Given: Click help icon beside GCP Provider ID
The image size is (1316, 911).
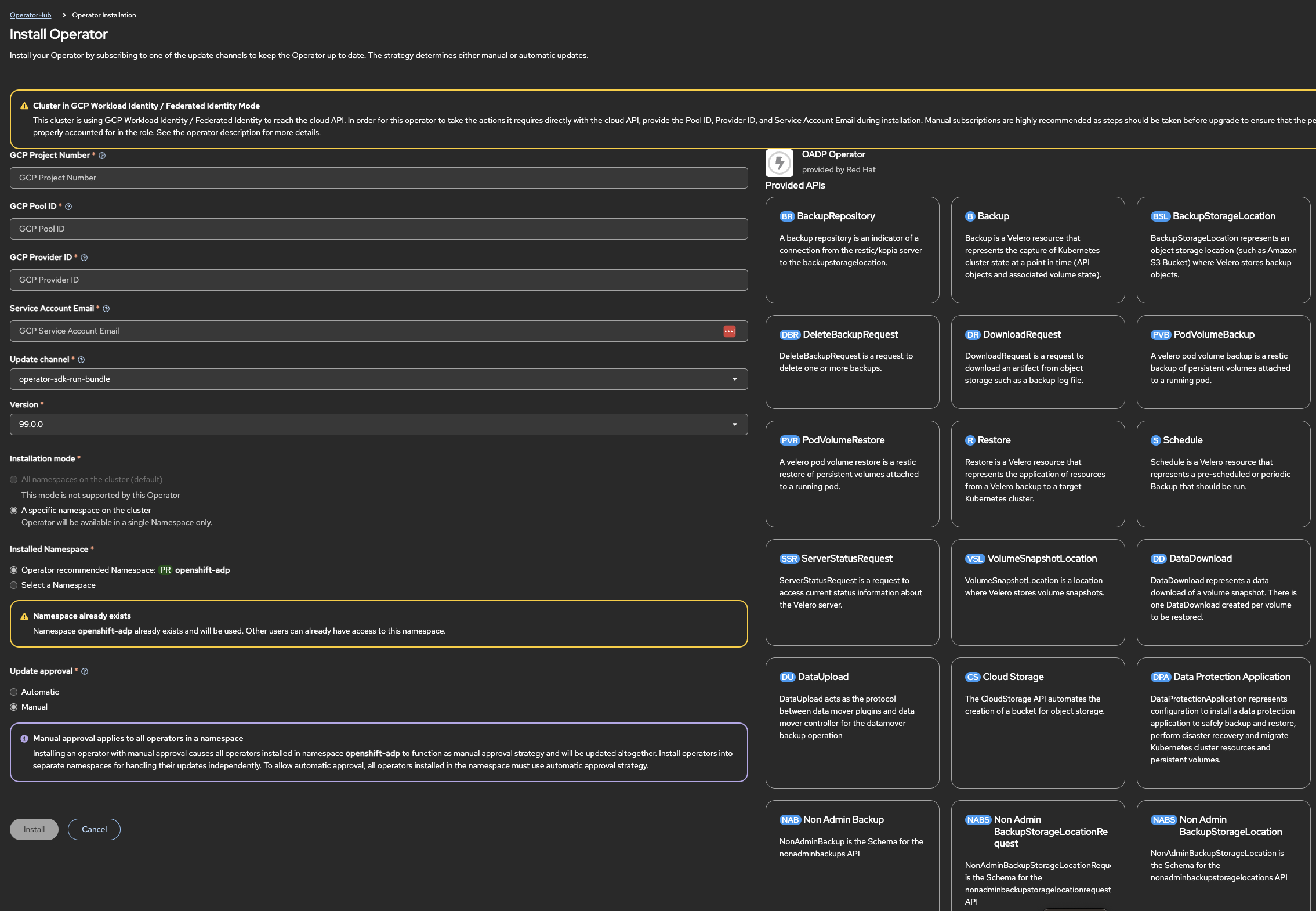Looking at the screenshot, I should 84,258.
